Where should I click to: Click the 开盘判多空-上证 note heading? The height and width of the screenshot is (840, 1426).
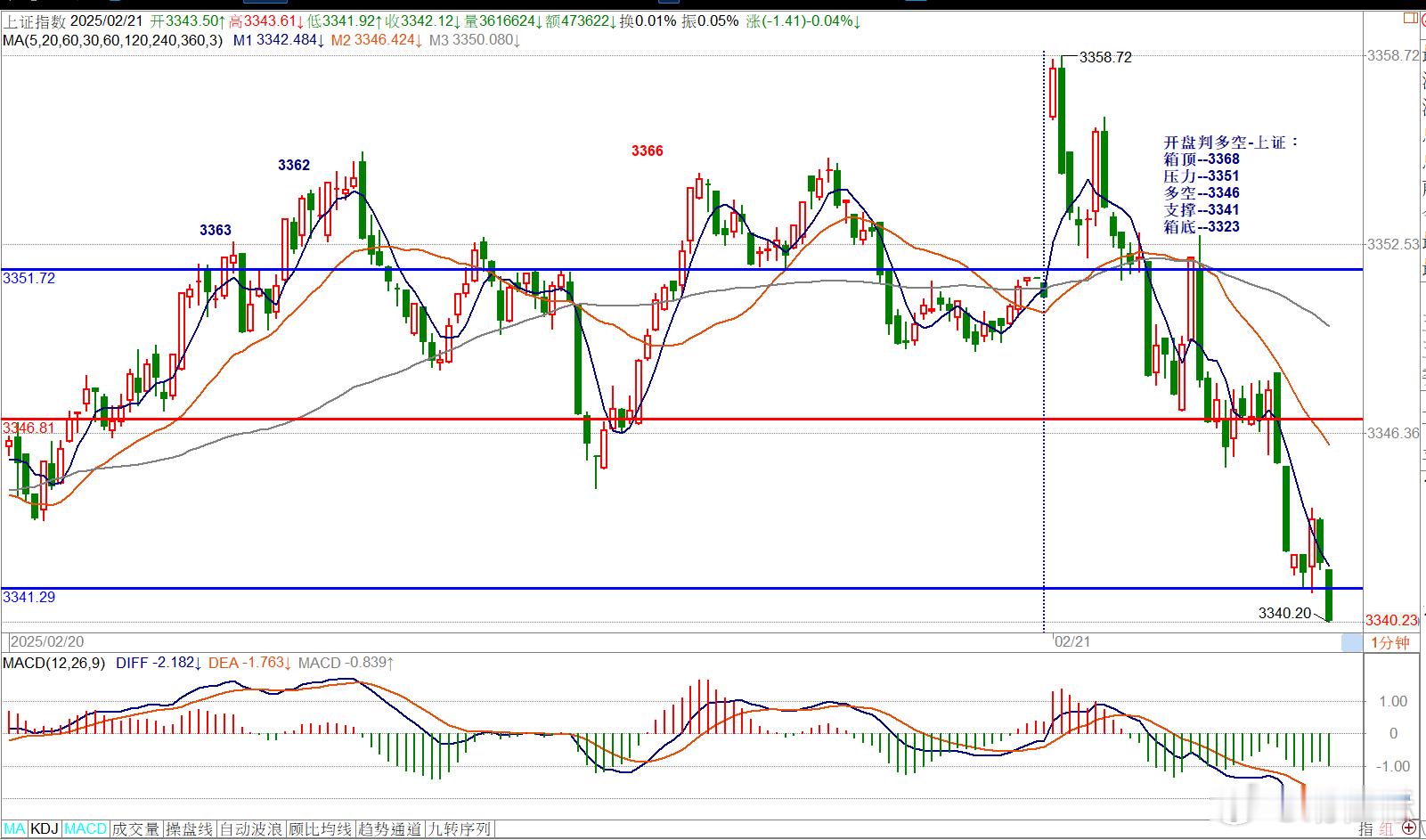[x=1232, y=143]
